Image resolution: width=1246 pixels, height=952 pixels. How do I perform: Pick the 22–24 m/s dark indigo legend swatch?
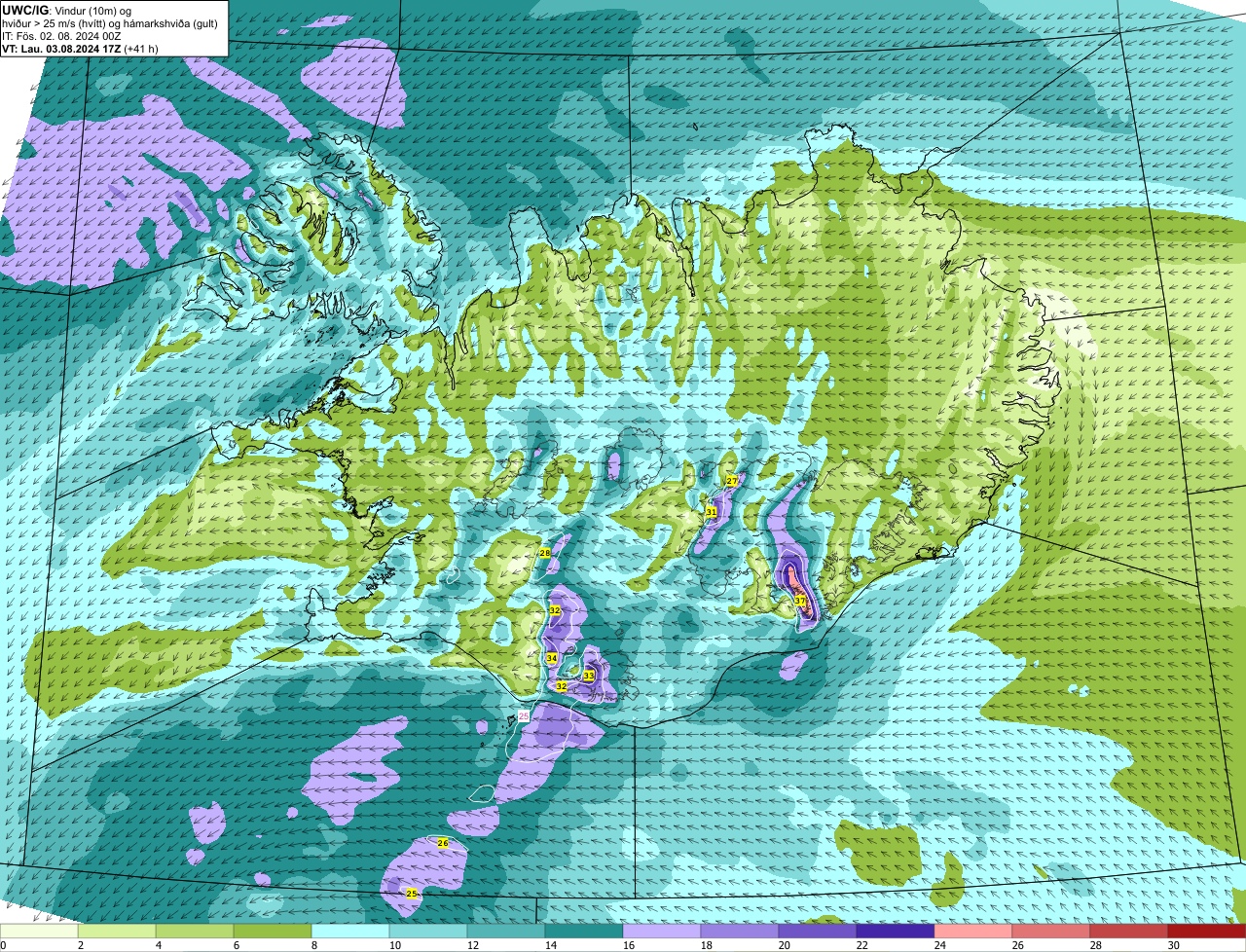[896, 931]
